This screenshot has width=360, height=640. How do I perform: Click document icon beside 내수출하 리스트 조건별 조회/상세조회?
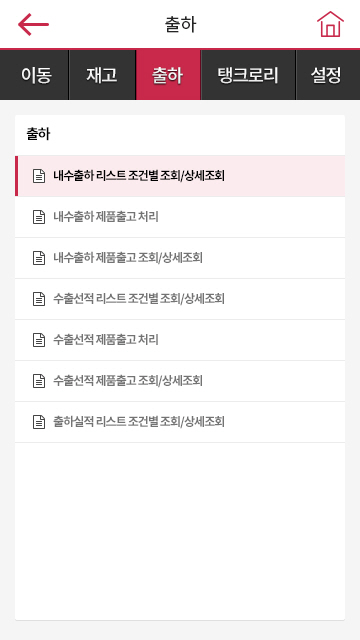pyautogui.click(x=39, y=176)
